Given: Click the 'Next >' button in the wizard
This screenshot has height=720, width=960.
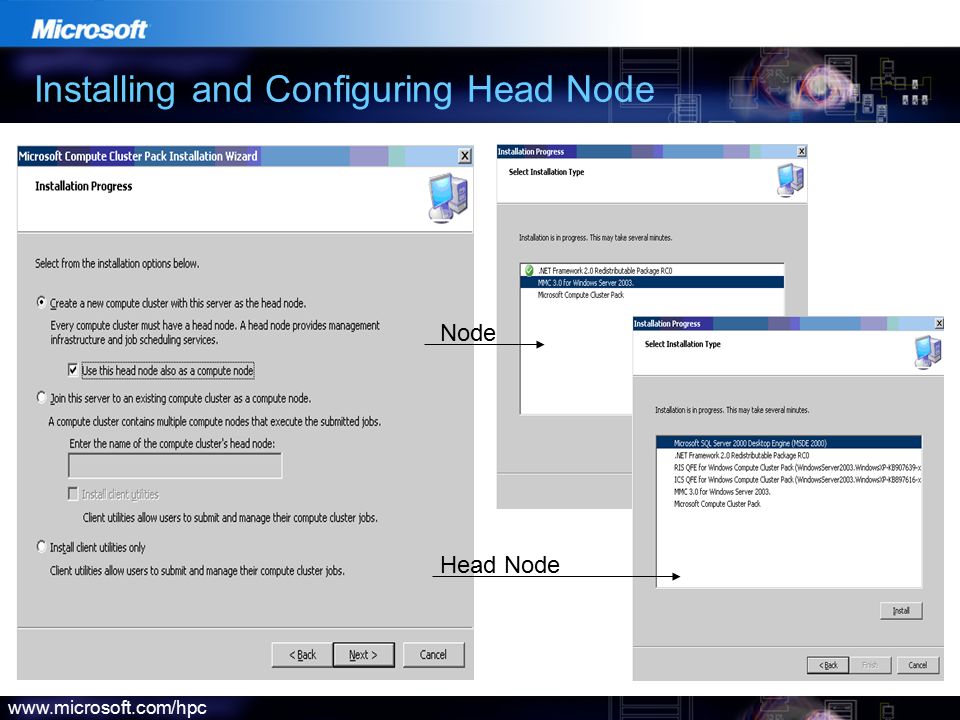Looking at the screenshot, I should pyautogui.click(x=364, y=654).
